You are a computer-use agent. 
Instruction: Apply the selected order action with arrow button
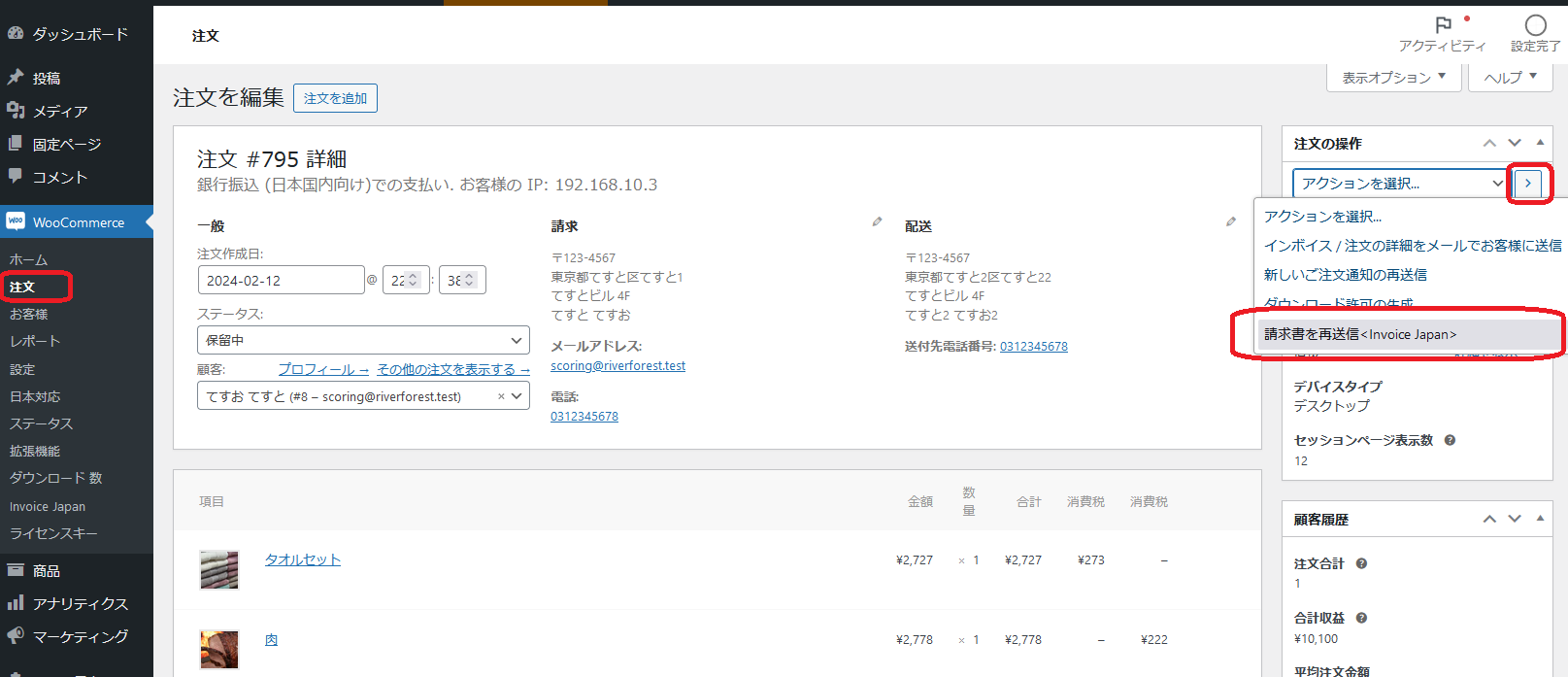click(1528, 183)
